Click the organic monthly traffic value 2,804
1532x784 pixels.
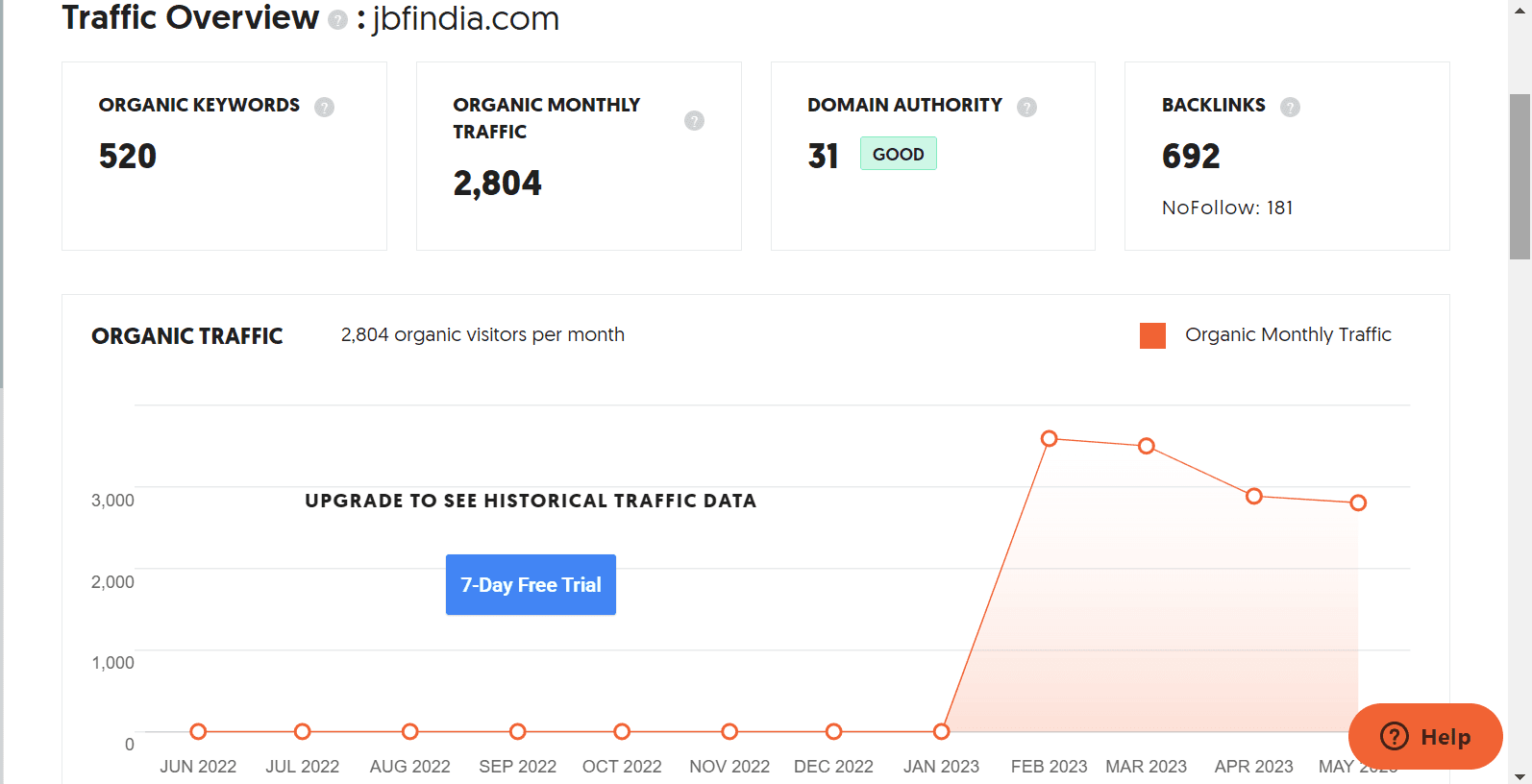point(497,183)
